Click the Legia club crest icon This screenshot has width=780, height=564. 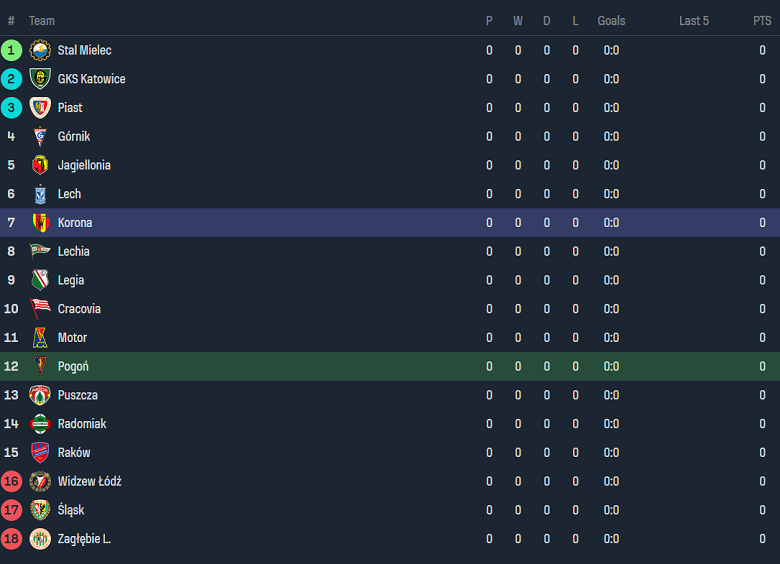[x=40, y=280]
